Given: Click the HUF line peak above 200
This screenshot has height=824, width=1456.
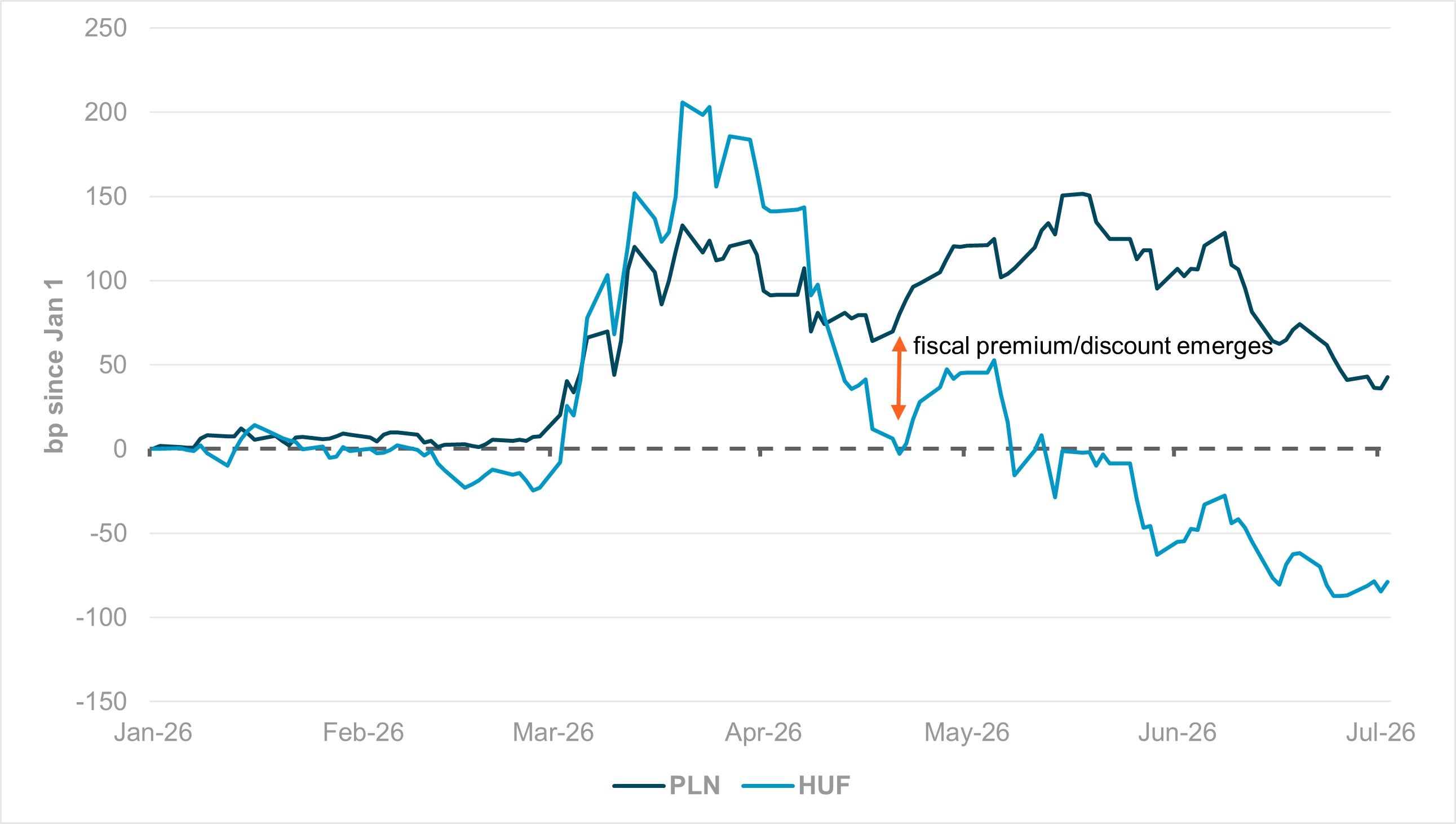Looking at the screenshot, I should 683,103.
